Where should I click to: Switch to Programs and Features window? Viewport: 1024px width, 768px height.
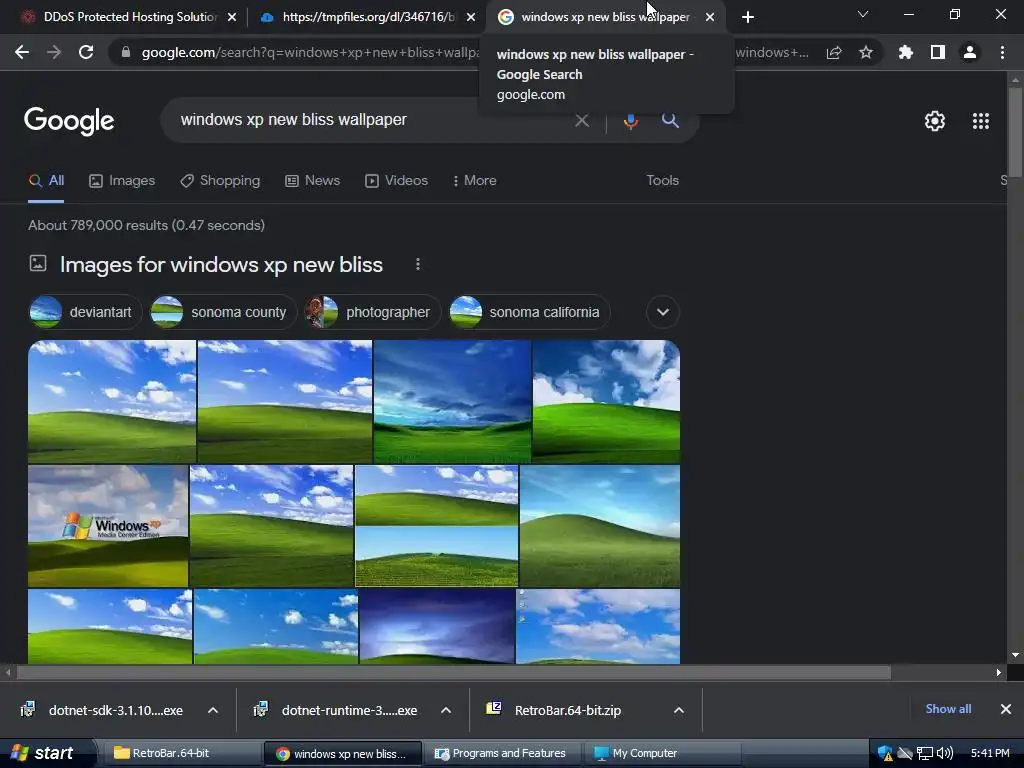tap(502, 753)
